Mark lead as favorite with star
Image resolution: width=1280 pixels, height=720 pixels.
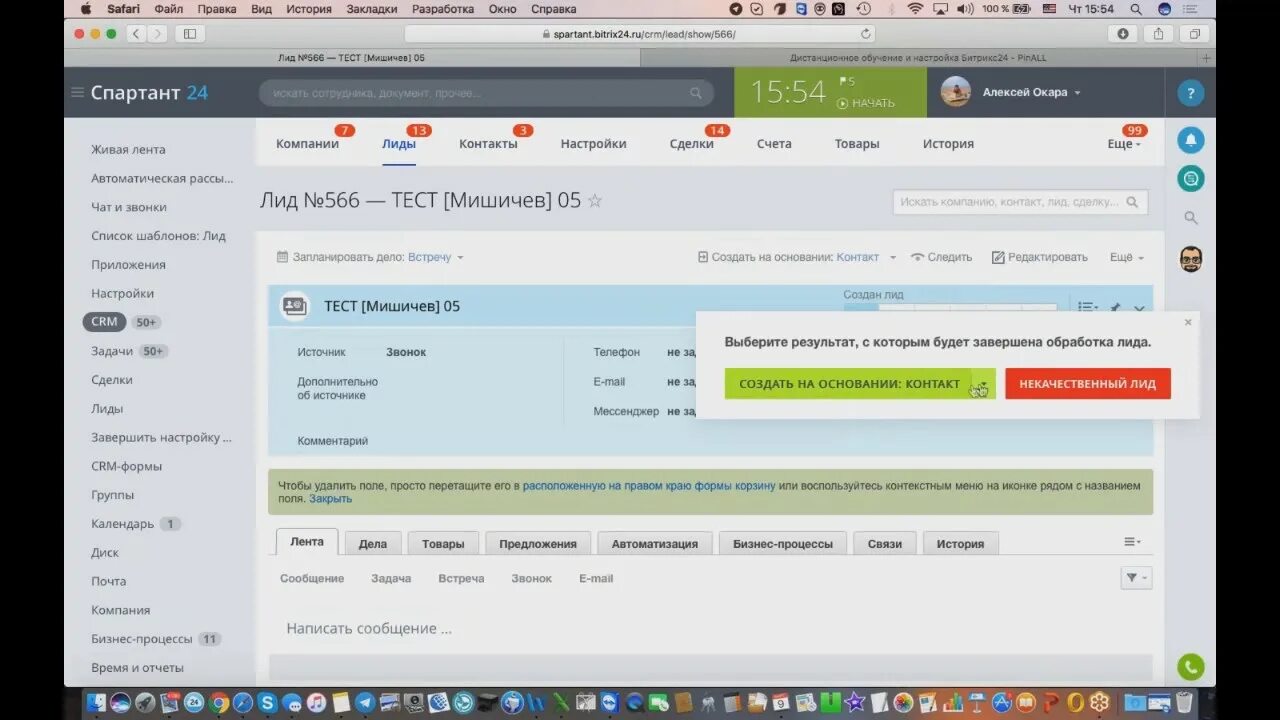(x=595, y=201)
